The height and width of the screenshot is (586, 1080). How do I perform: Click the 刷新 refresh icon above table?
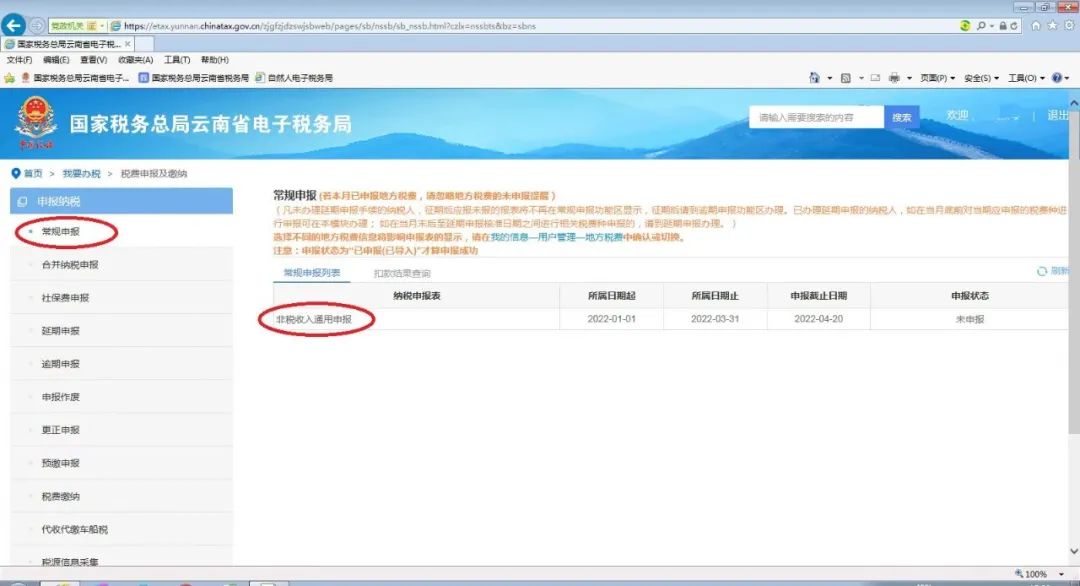(x=1043, y=271)
